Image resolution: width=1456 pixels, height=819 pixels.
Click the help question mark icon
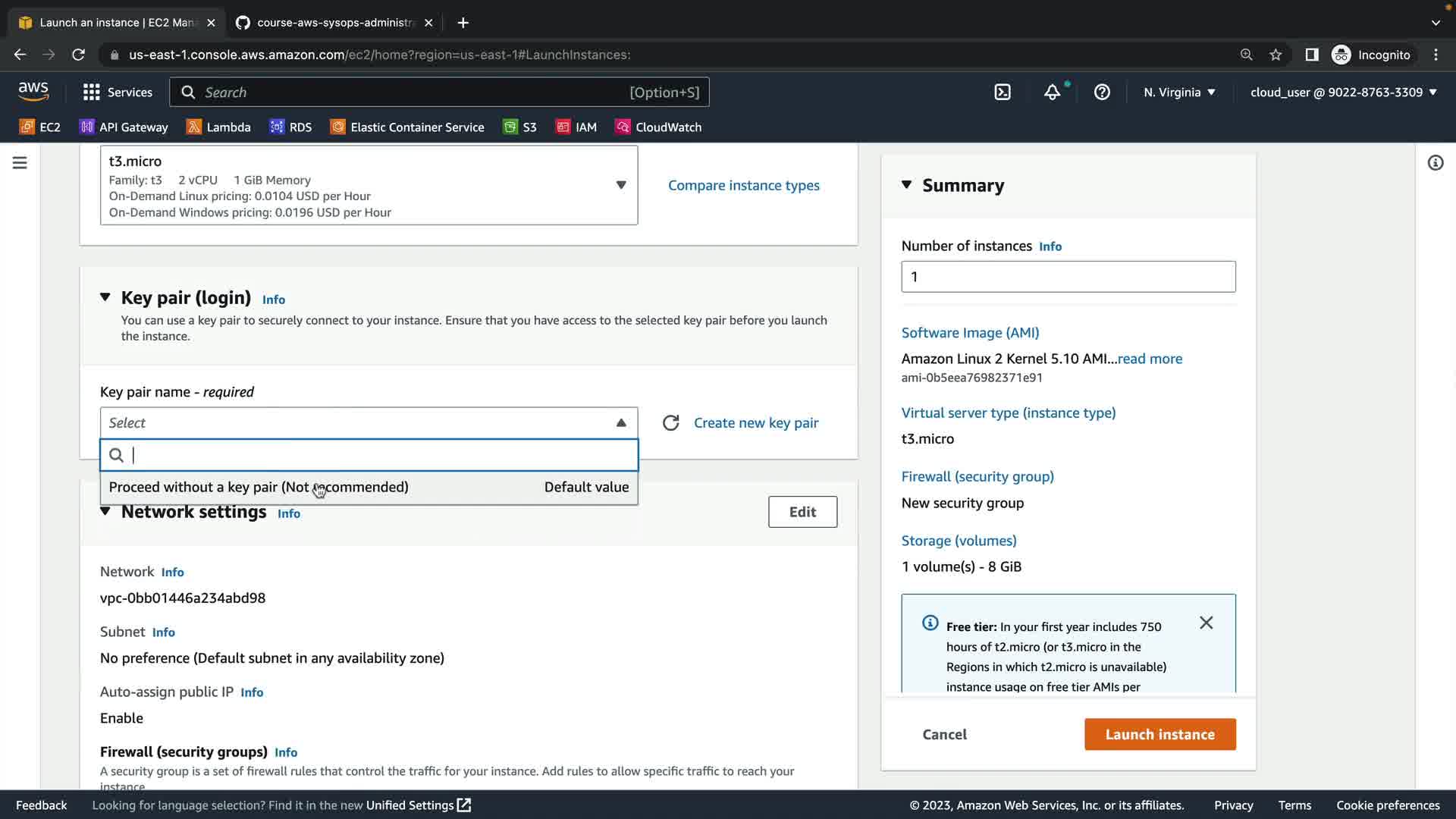[1102, 93]
